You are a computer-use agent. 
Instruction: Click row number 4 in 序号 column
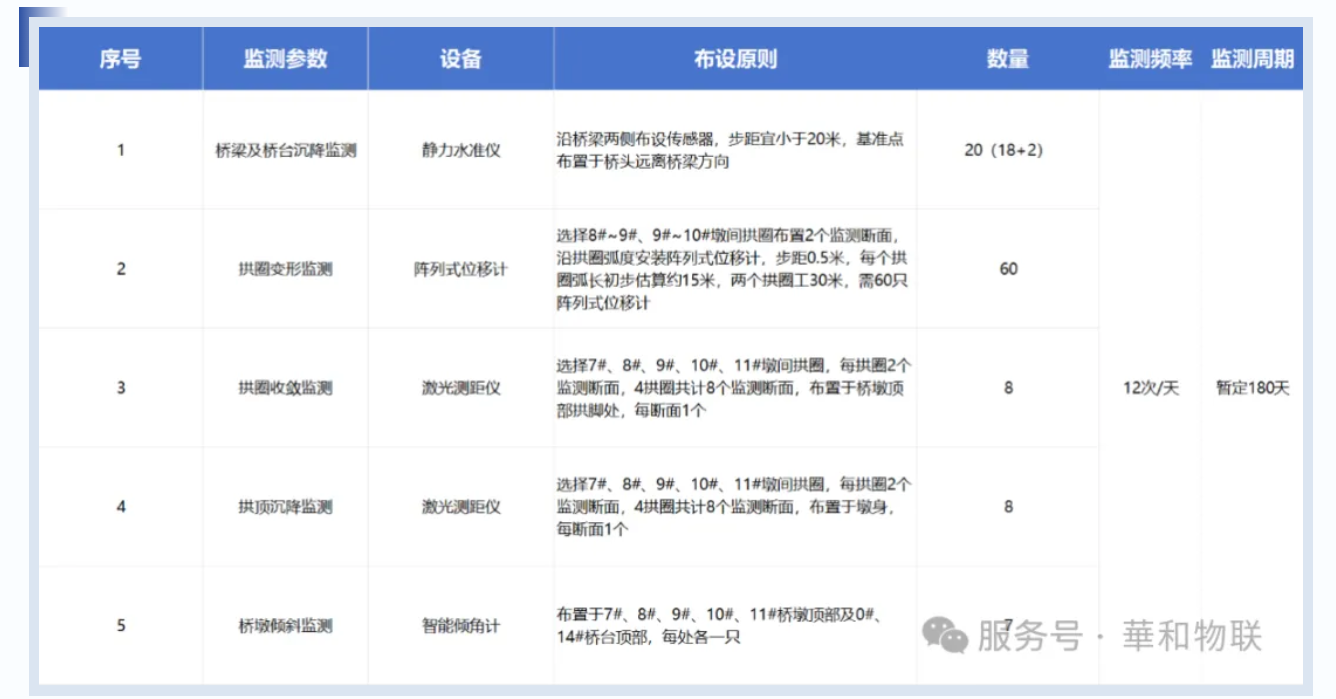point(121,507)
